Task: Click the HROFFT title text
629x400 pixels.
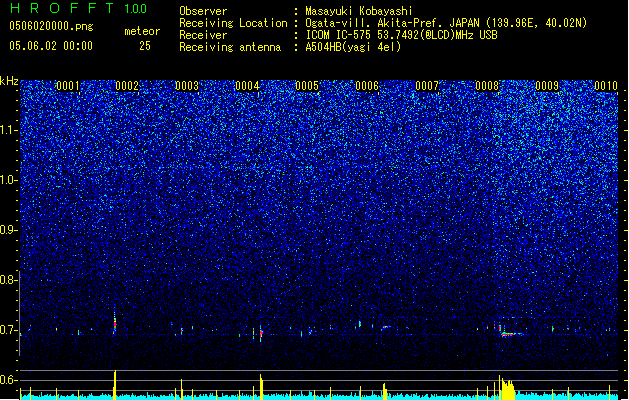Action: (x=62, y=8)
